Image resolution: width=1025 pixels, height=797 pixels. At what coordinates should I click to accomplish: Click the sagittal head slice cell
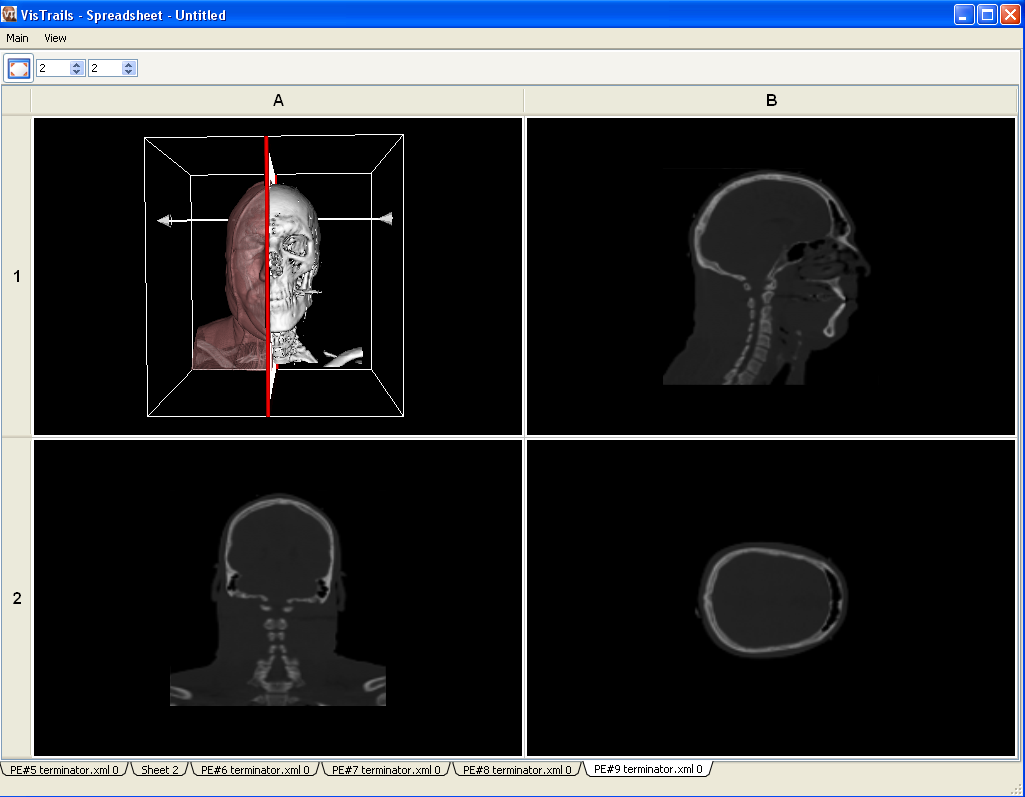(x=771, y=276)
